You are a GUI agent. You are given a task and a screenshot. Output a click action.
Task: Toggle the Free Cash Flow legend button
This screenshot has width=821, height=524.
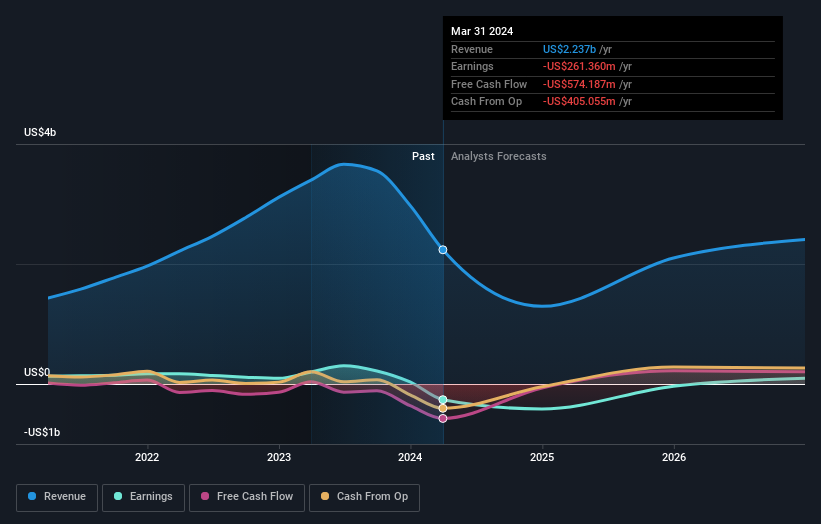click(247, 497)
